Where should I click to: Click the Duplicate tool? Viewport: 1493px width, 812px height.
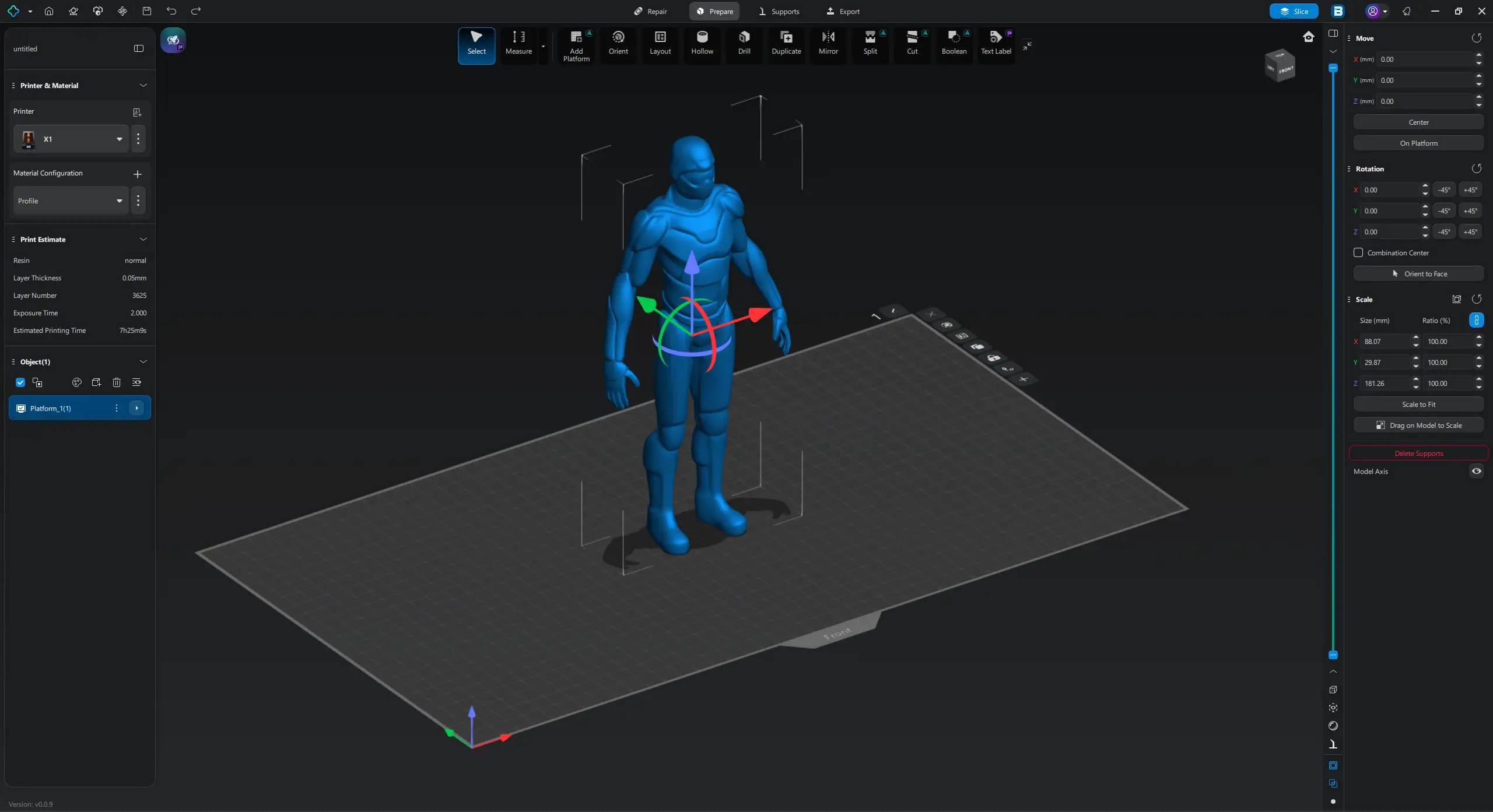tap(786, 44)
